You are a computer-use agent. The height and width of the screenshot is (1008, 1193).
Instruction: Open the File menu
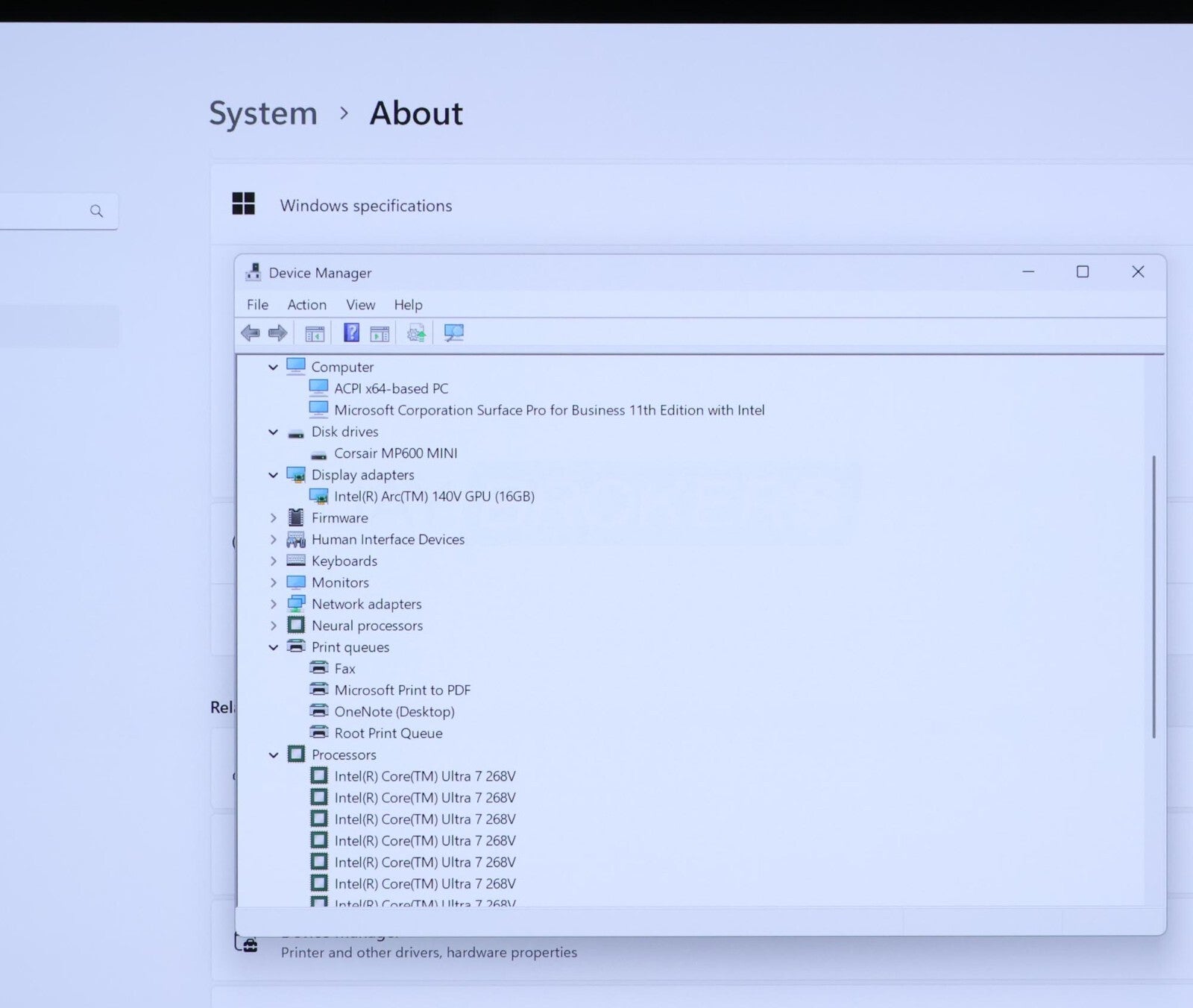[257, 304]
